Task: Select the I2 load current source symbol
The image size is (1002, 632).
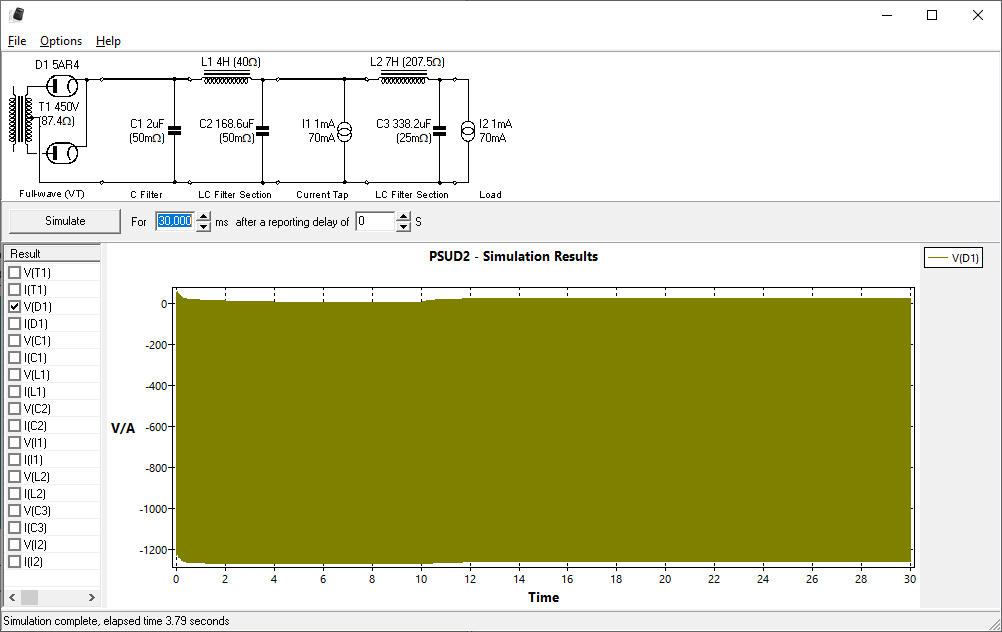Action: (x=468, y=132)
